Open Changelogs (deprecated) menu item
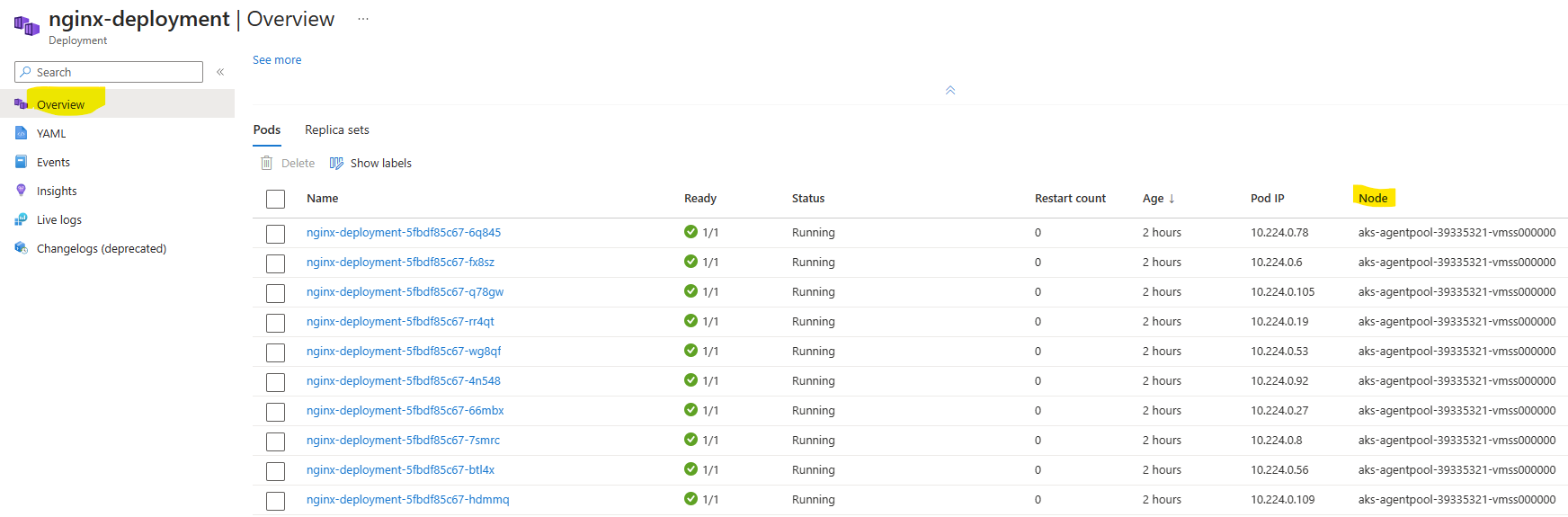Screen dimensions: 1568x517 point(102,248)
